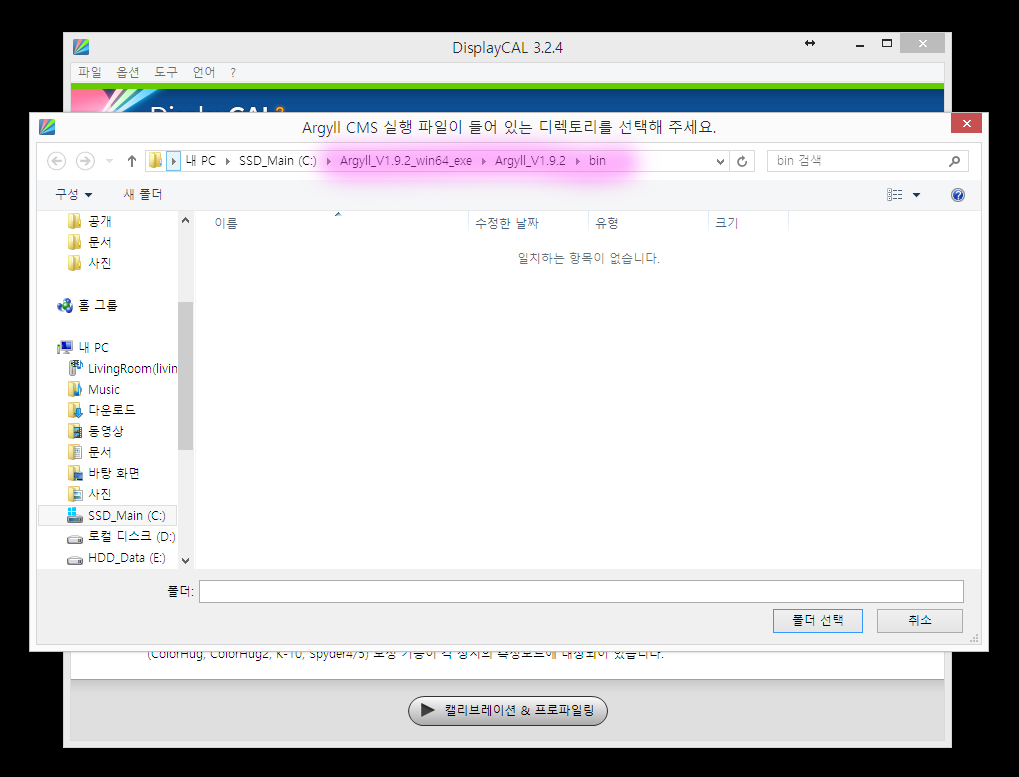Open HDD_Data (E:) drive
Screen dimensions: 1019x777
[126, 558]
